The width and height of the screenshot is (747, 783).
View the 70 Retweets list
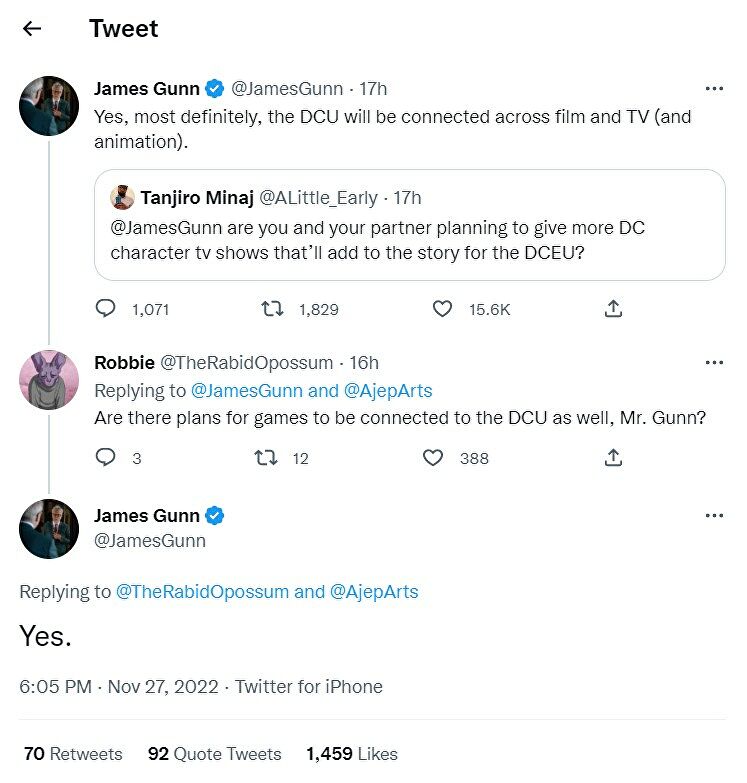coord(73,754)
